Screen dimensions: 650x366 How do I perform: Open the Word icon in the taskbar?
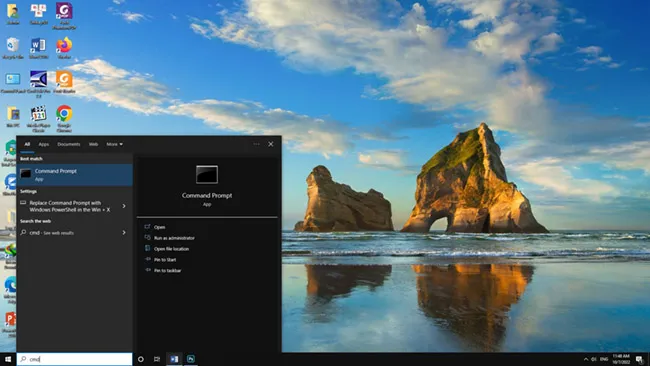coord(174,359)
